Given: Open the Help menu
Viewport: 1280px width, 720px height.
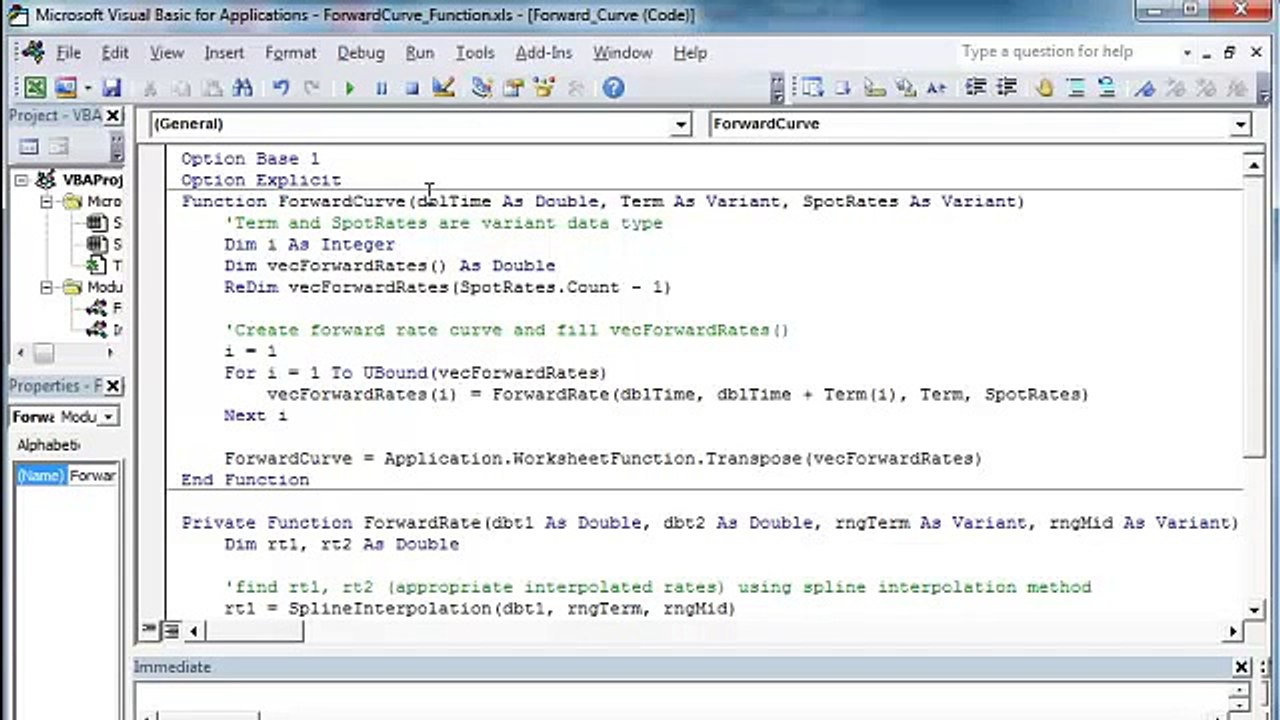Looking at the screenshot, I should click(690, 52).
